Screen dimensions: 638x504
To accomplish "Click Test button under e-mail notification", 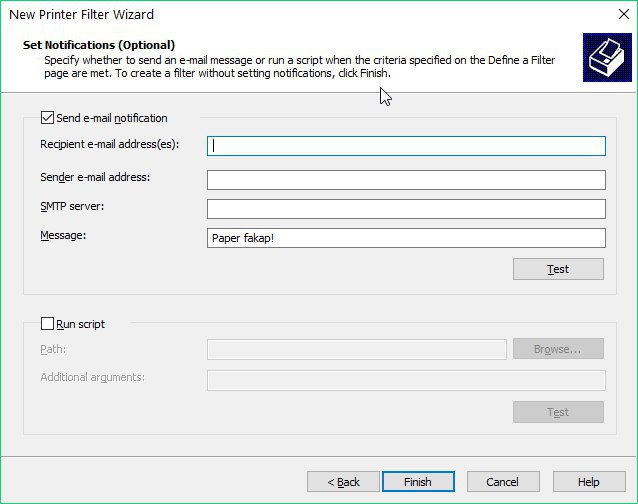I will pos(558,269).
